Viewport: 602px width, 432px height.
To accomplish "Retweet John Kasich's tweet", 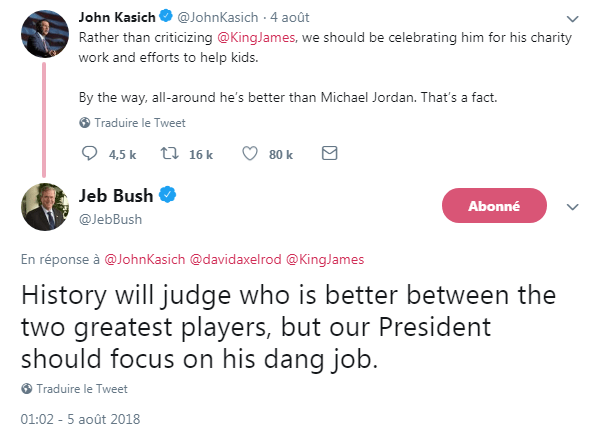I will [171, 154].
